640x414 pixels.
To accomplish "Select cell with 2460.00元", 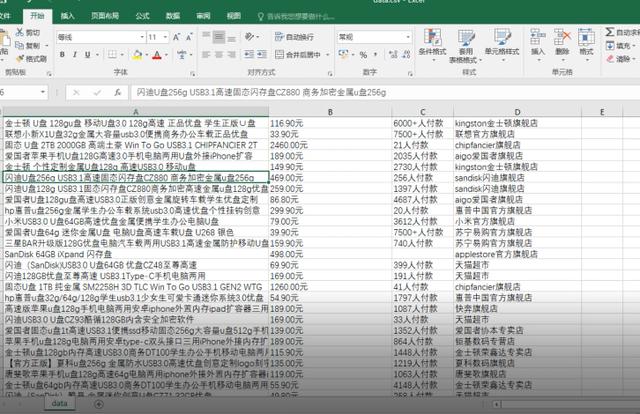I will point(330,145).
